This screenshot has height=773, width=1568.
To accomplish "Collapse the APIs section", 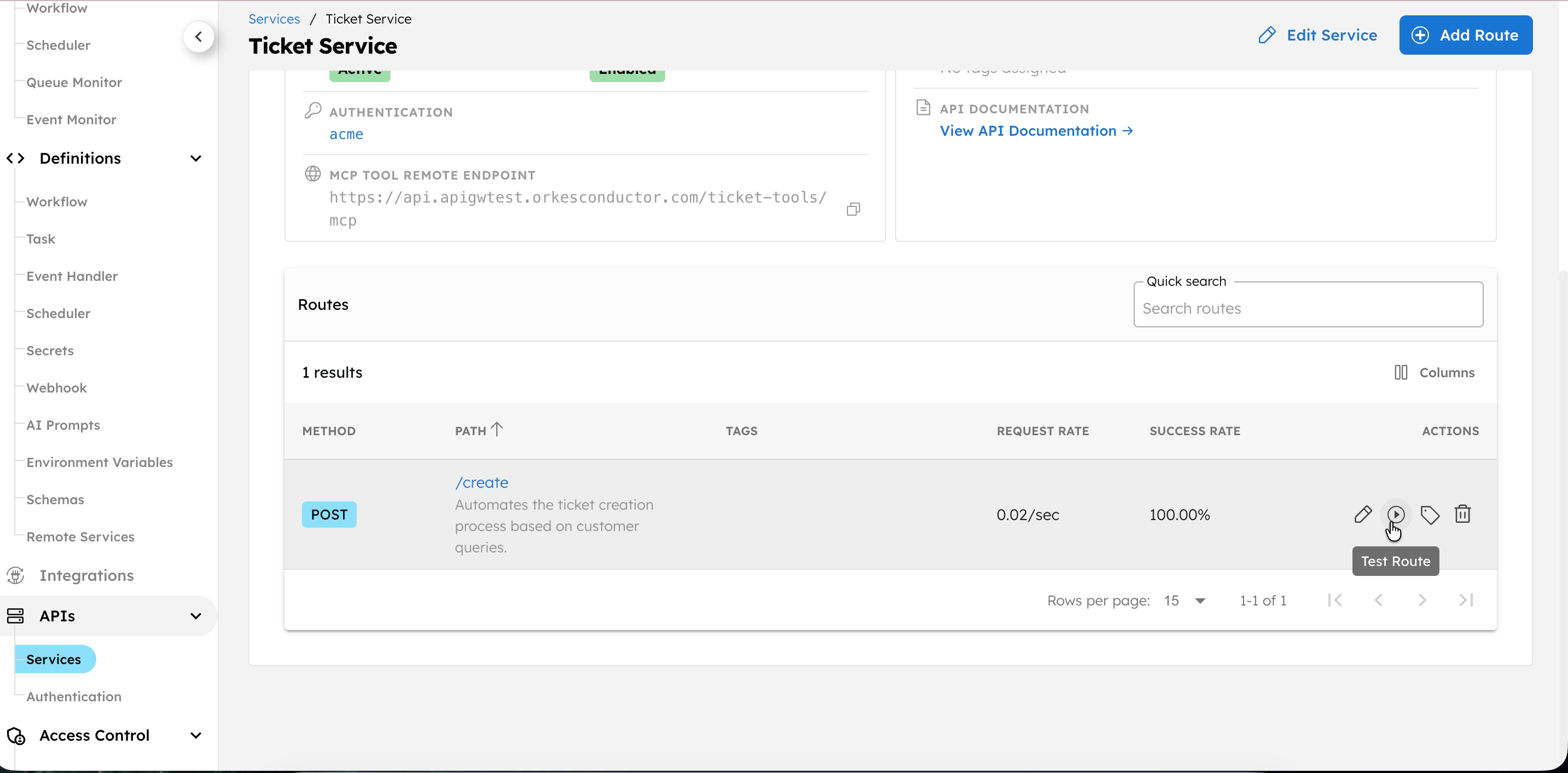I will point(195,616).
